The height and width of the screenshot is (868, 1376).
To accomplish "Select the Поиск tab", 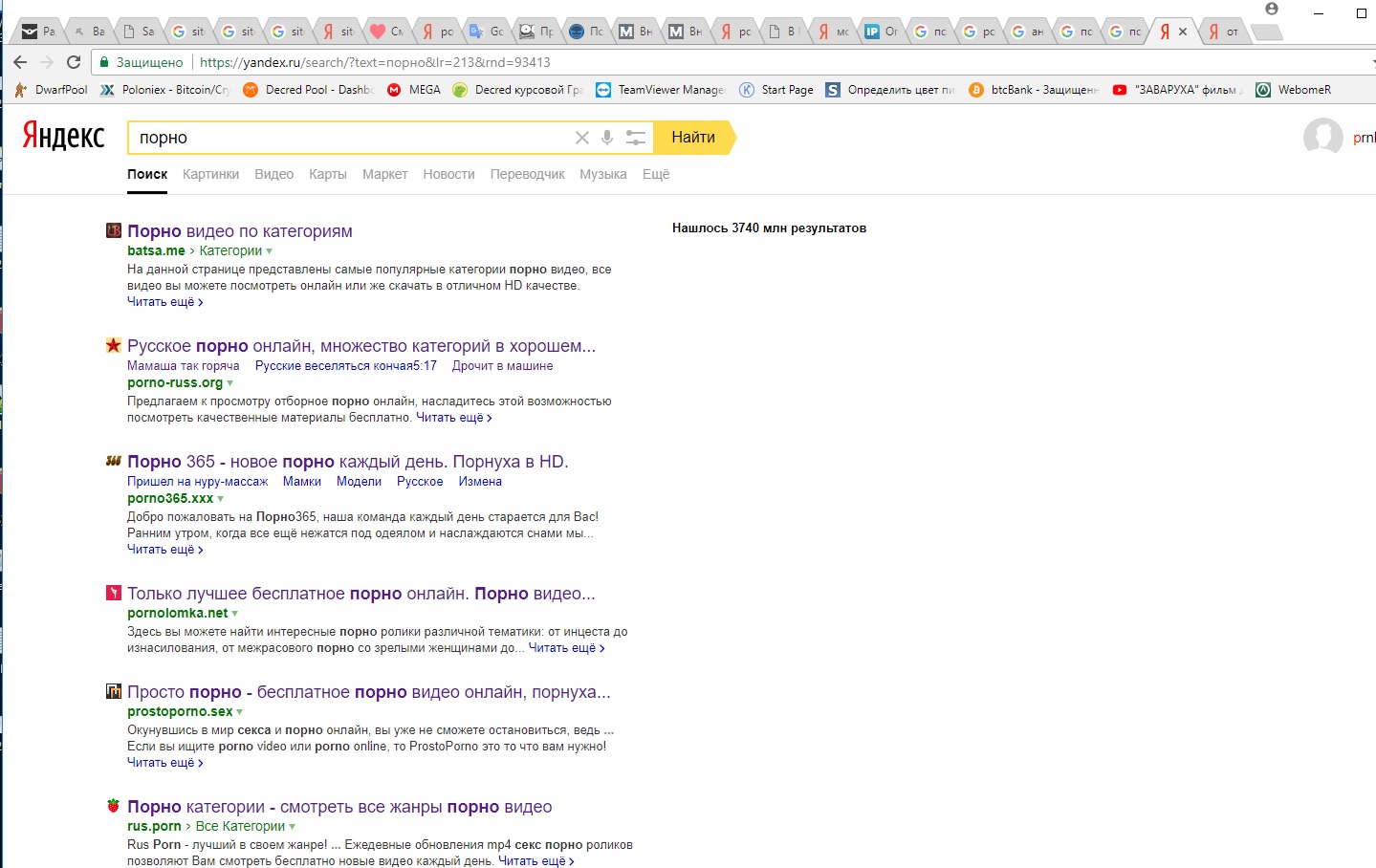I will point(147,174).
